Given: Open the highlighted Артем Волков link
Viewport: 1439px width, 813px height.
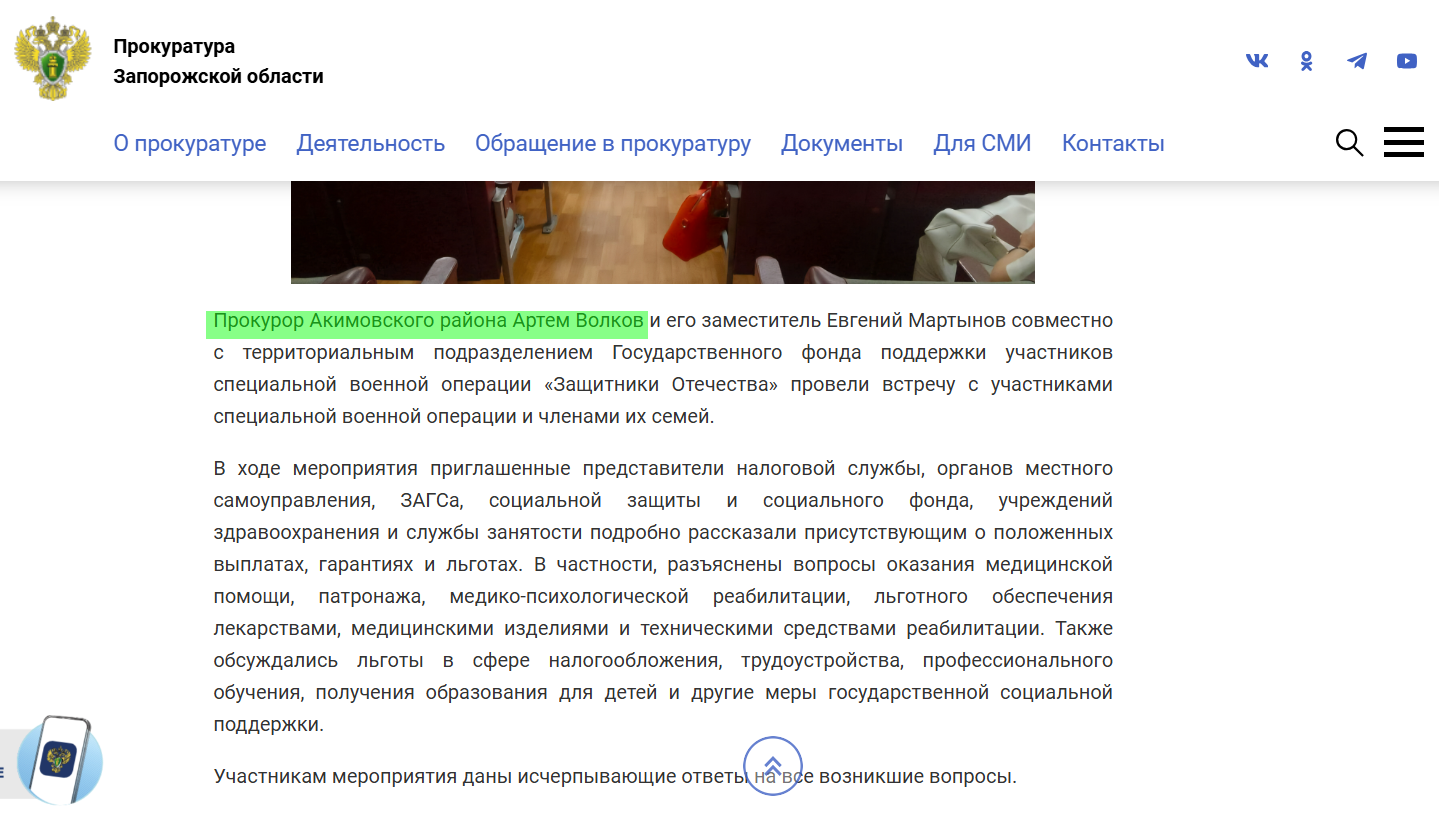Looking at the screenshot, I should 428,320.
